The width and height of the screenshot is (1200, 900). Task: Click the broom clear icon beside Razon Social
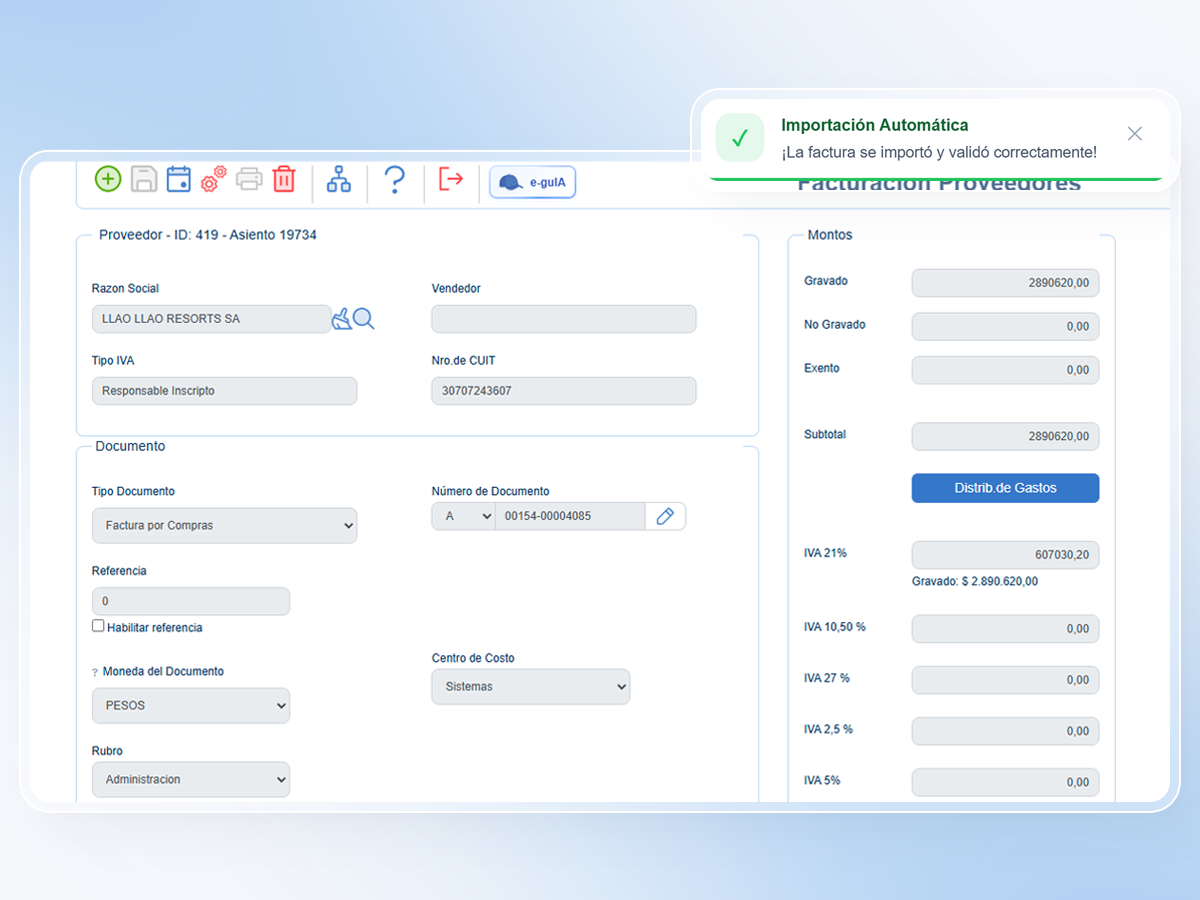coord(342,319)
